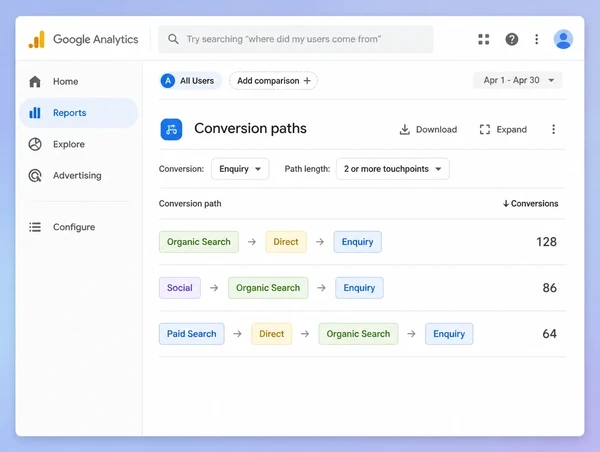The width and height of the screenshot is (600, 452).
Task: Click the 86 conversions value
Action: 549,288
